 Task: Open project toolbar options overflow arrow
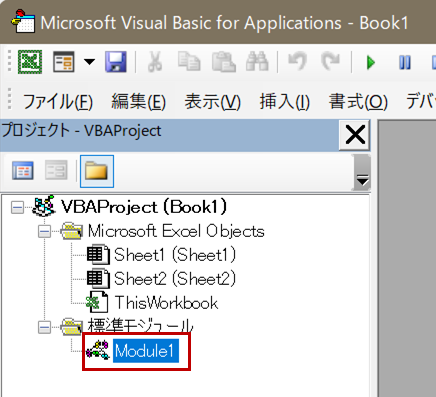point(362,173)
